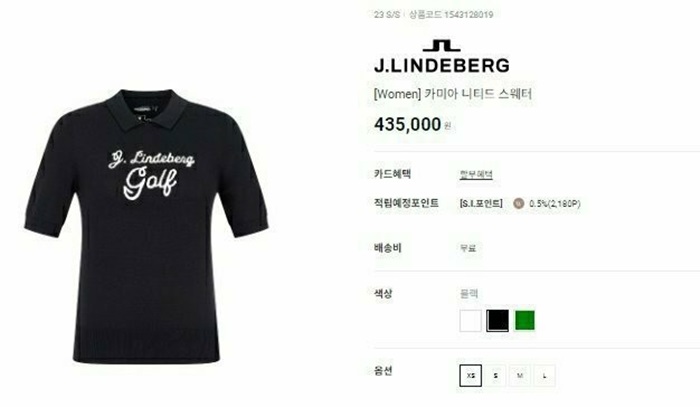
Task: Open the 할부혜택 card benefit link
Action: pos(476,174)
